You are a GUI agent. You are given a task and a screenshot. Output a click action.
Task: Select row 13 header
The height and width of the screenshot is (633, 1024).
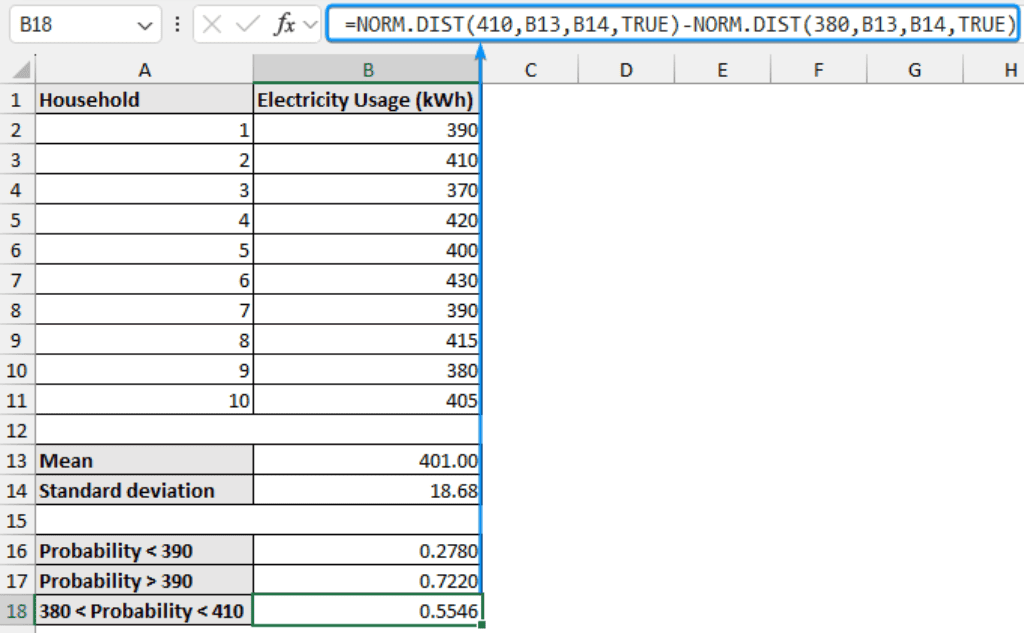tap(17, 460)
